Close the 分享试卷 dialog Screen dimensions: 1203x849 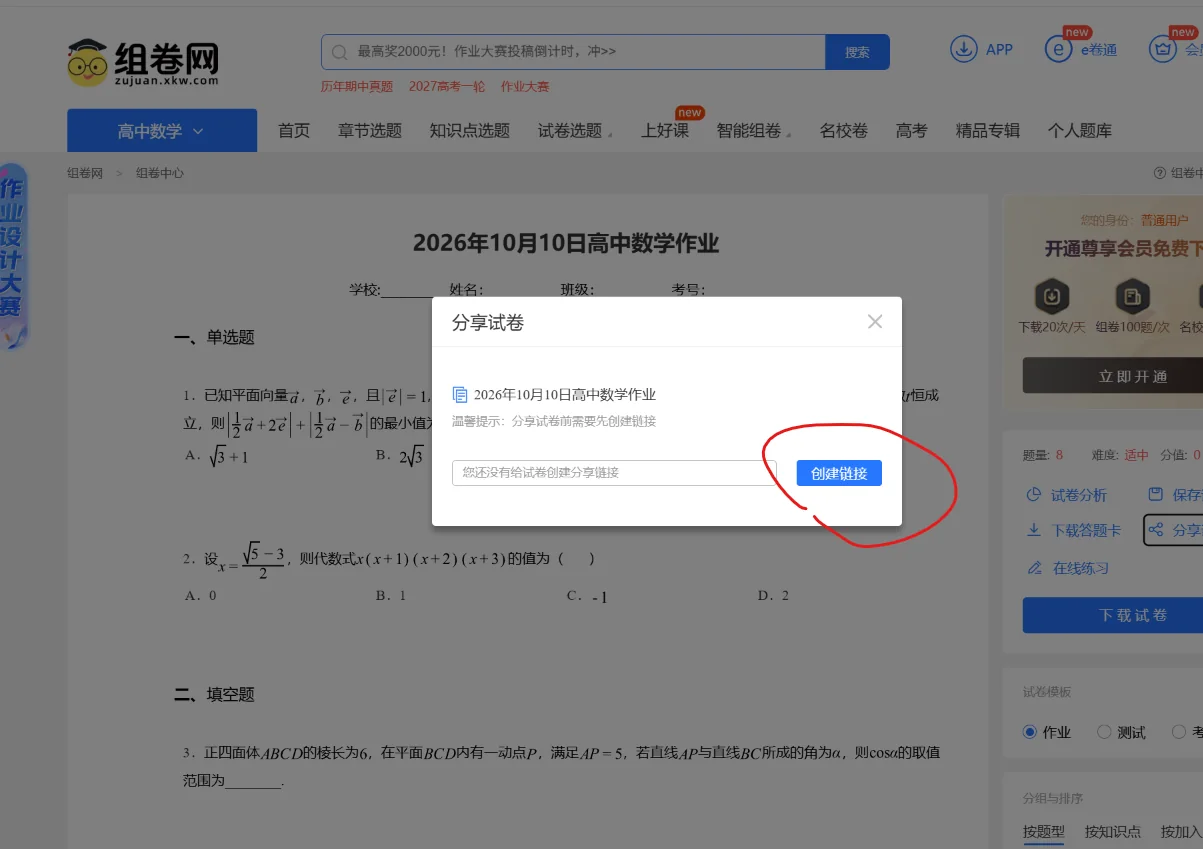(875, 321)
